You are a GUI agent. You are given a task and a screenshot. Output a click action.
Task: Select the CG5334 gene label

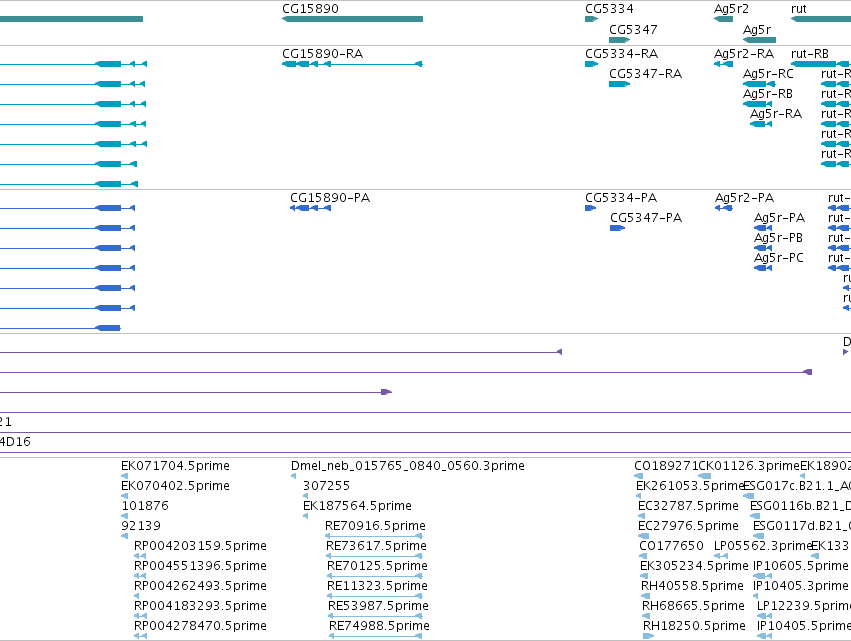pos(609,9)
